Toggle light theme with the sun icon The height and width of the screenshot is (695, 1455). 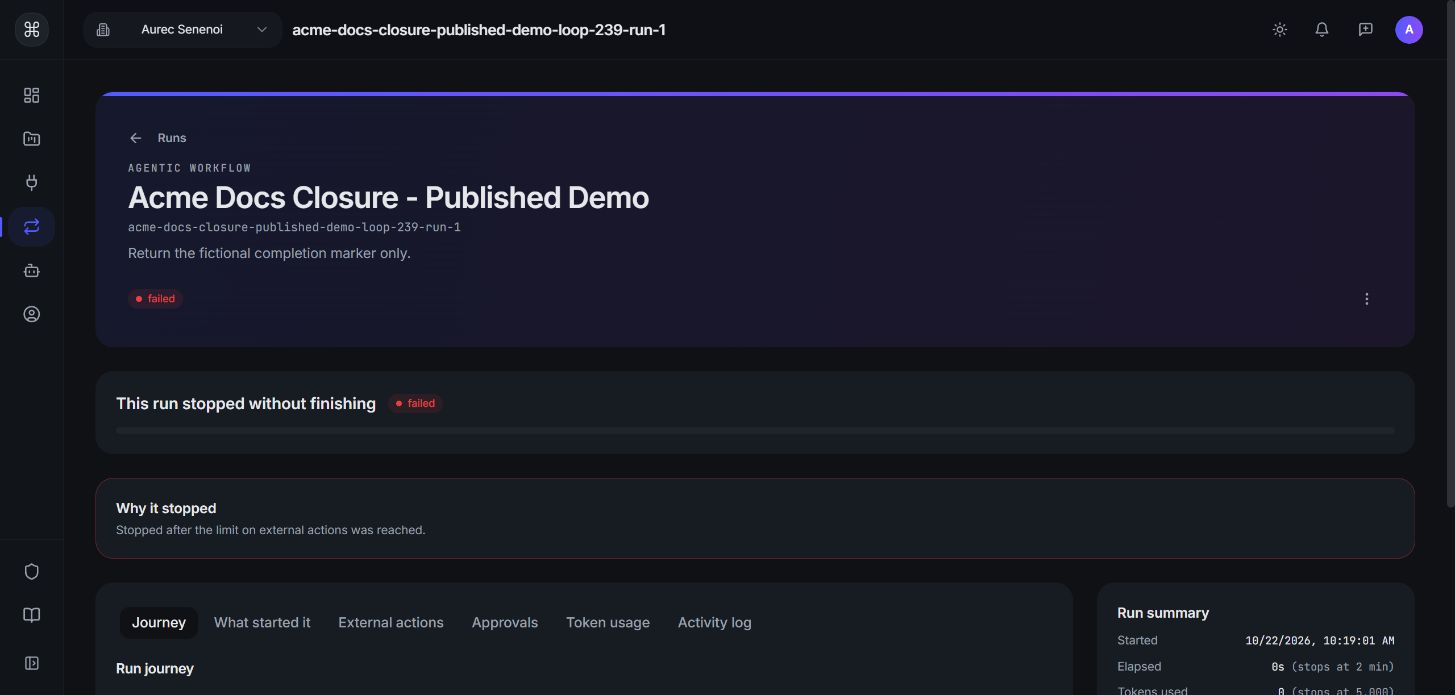coord(1279,30)
